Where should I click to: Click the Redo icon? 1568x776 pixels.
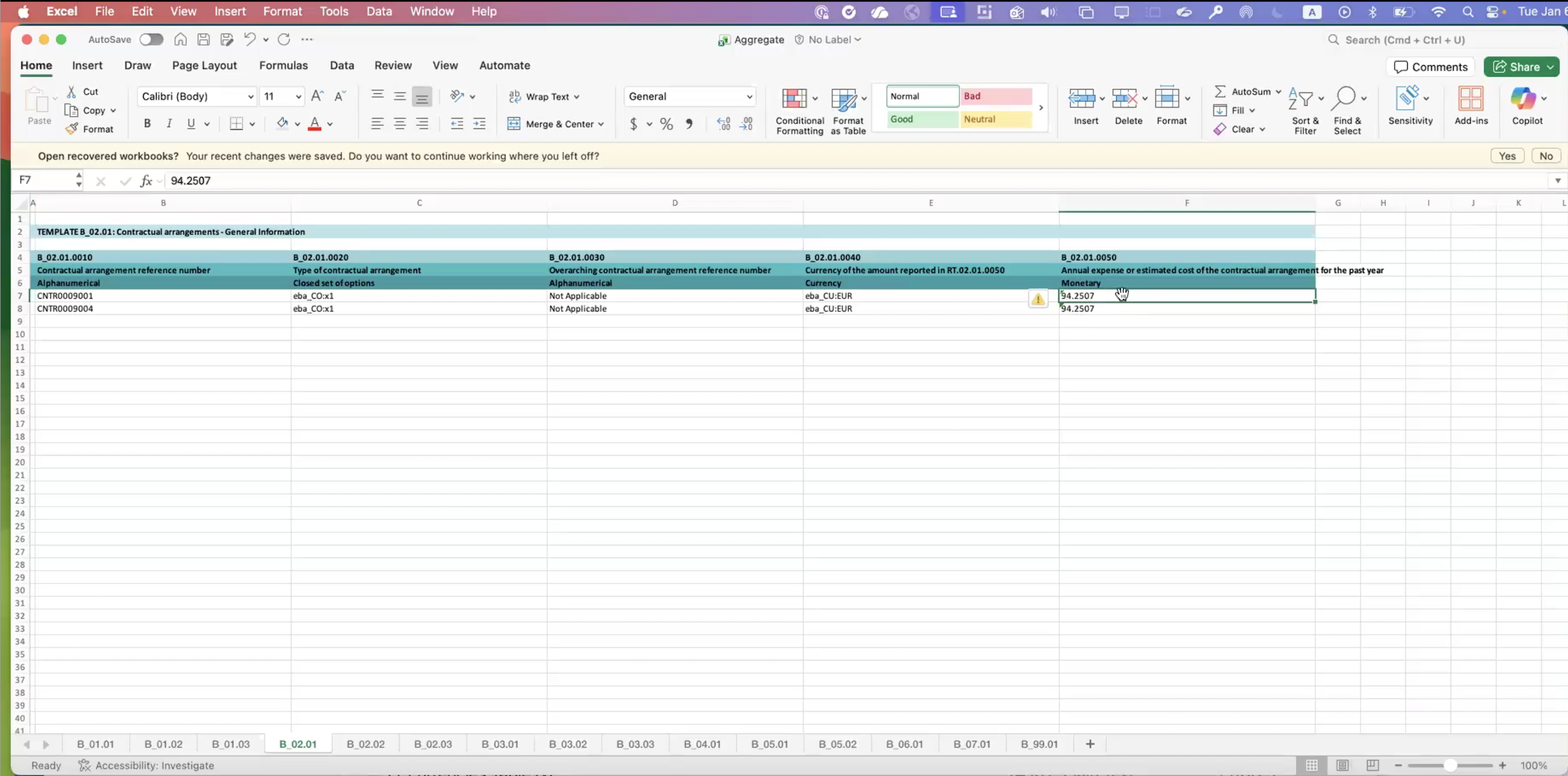pyautogui.click(x=284, y=40)
